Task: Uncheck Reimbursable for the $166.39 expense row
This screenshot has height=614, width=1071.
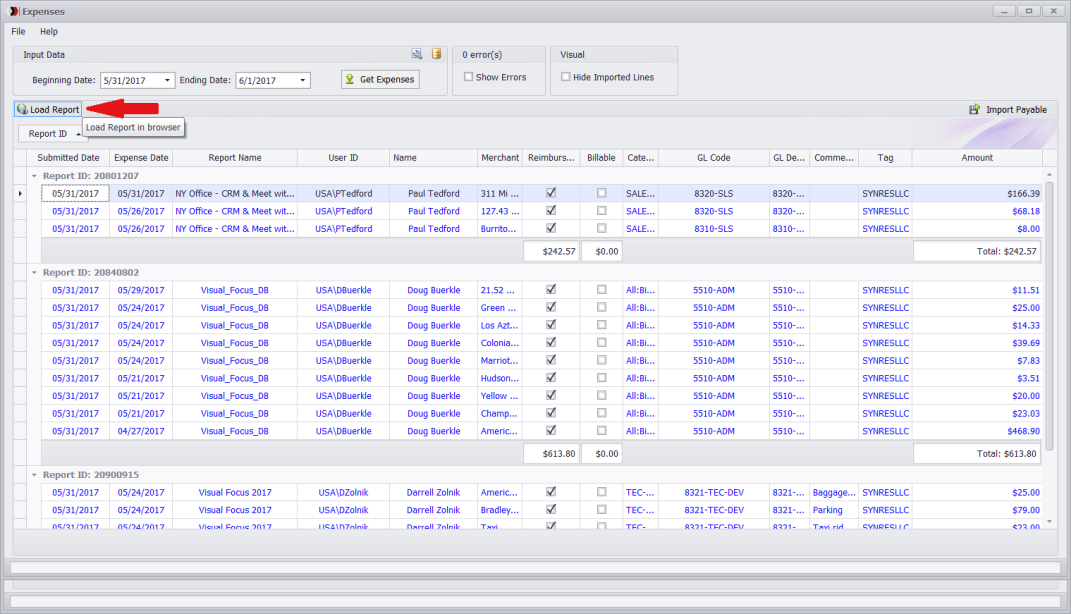Action: point(551,193)
